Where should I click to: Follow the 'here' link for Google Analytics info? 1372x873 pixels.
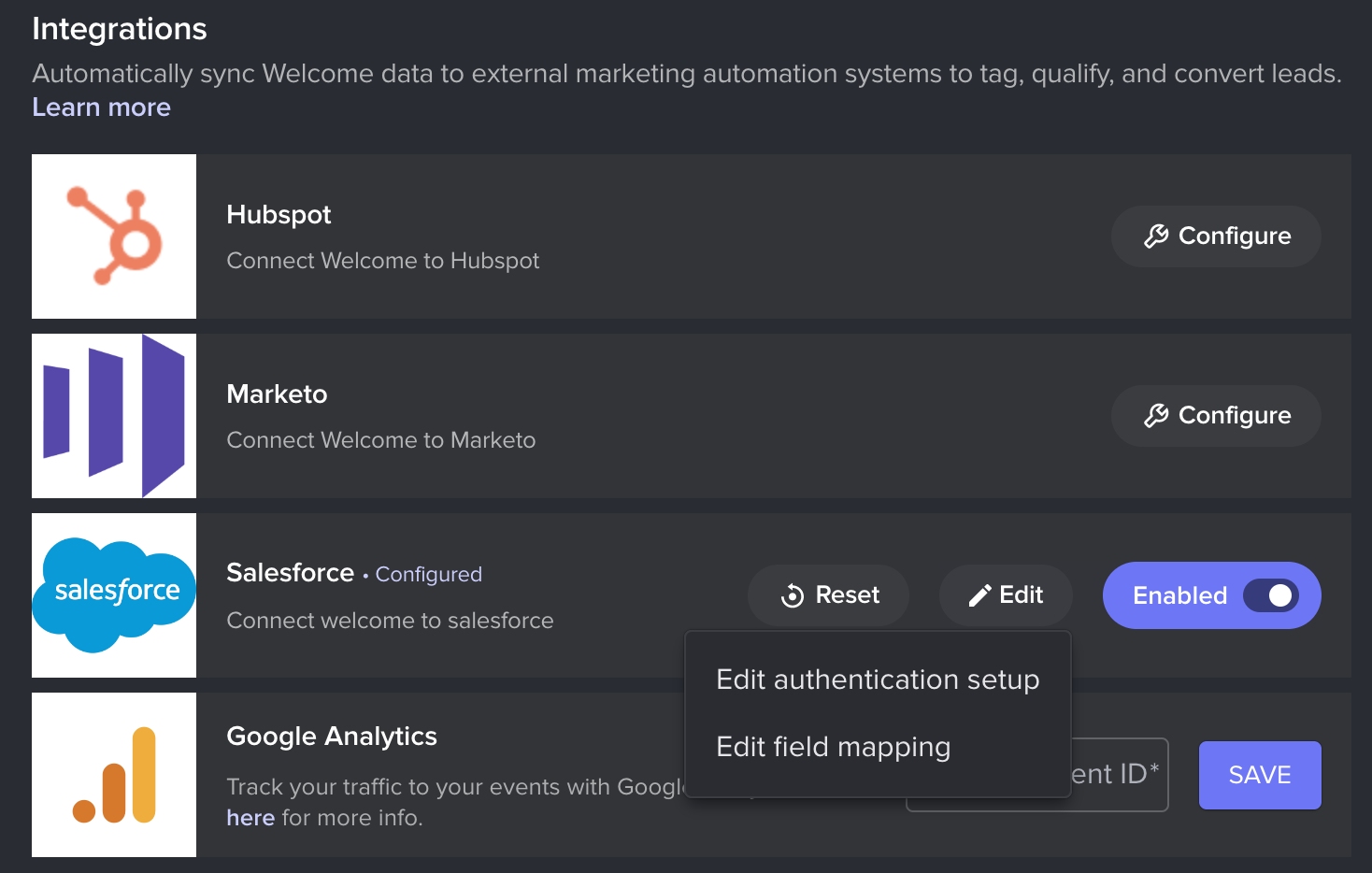click(x=250, y=818)
